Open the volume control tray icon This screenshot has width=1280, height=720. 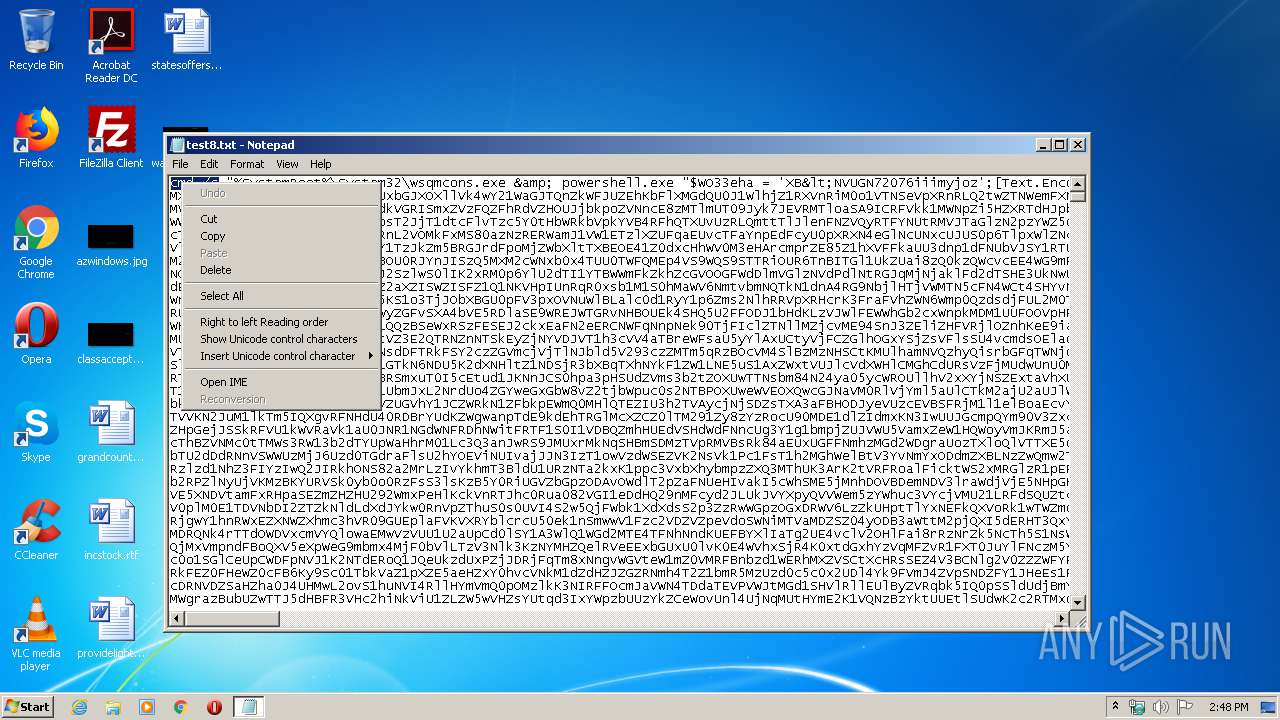click(1161, 707)
